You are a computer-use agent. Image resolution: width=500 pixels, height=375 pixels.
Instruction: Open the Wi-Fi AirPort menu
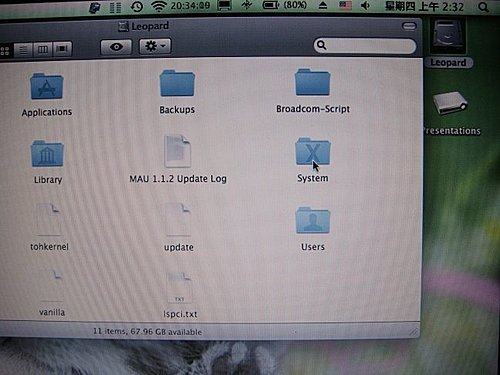pyautogui.click(x=159, y=6)
